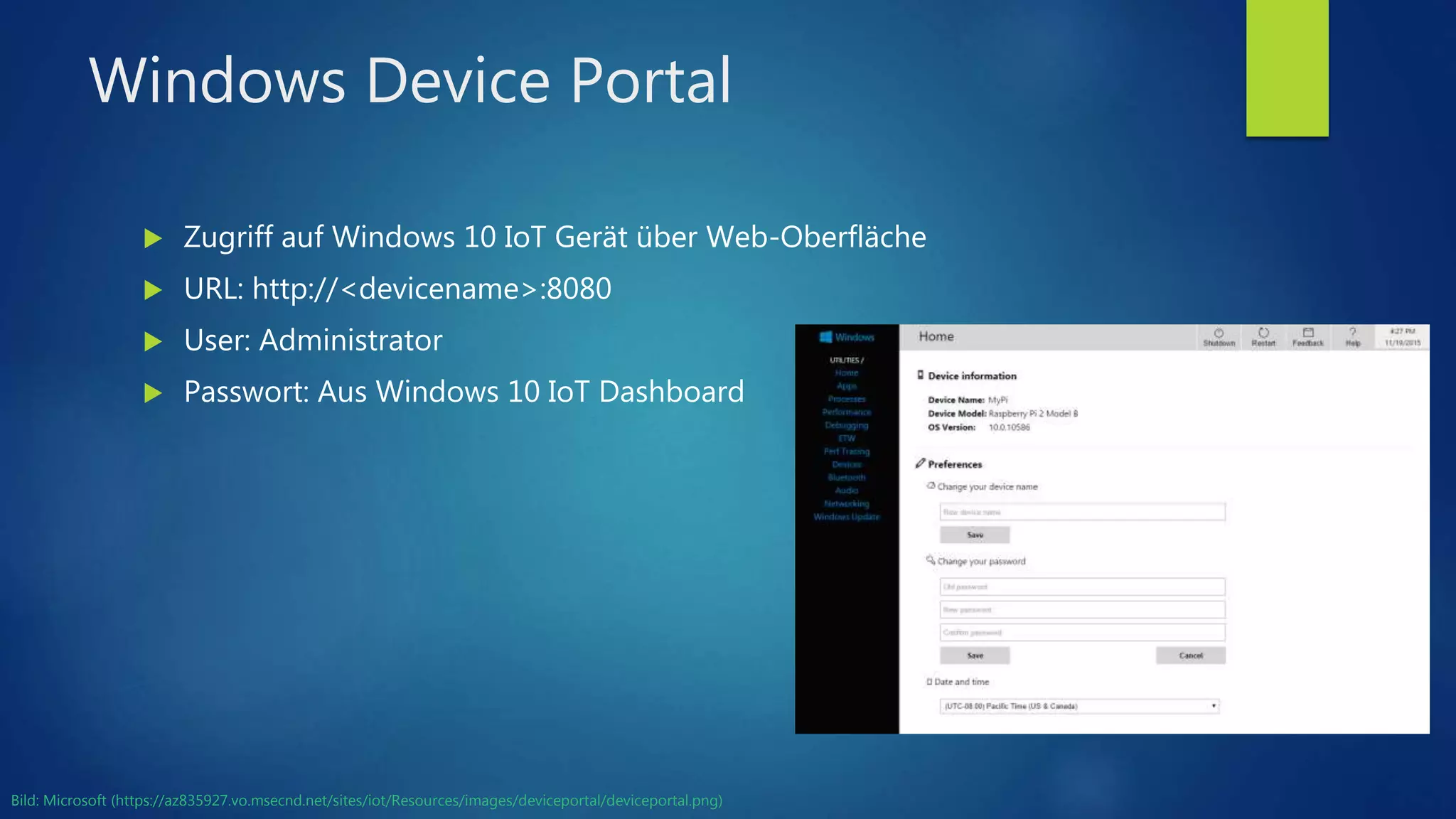
Task: Open Audio in the sidebar
Action: 847,491
